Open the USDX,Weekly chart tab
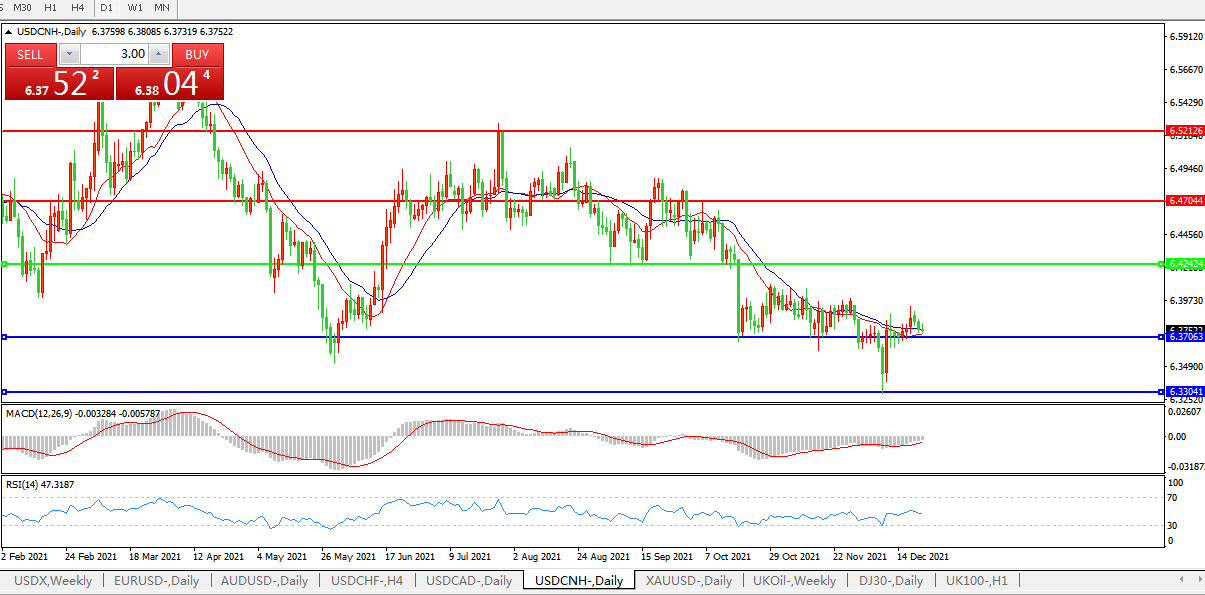This screenshot has height=595, width=1205. (54, 581)
